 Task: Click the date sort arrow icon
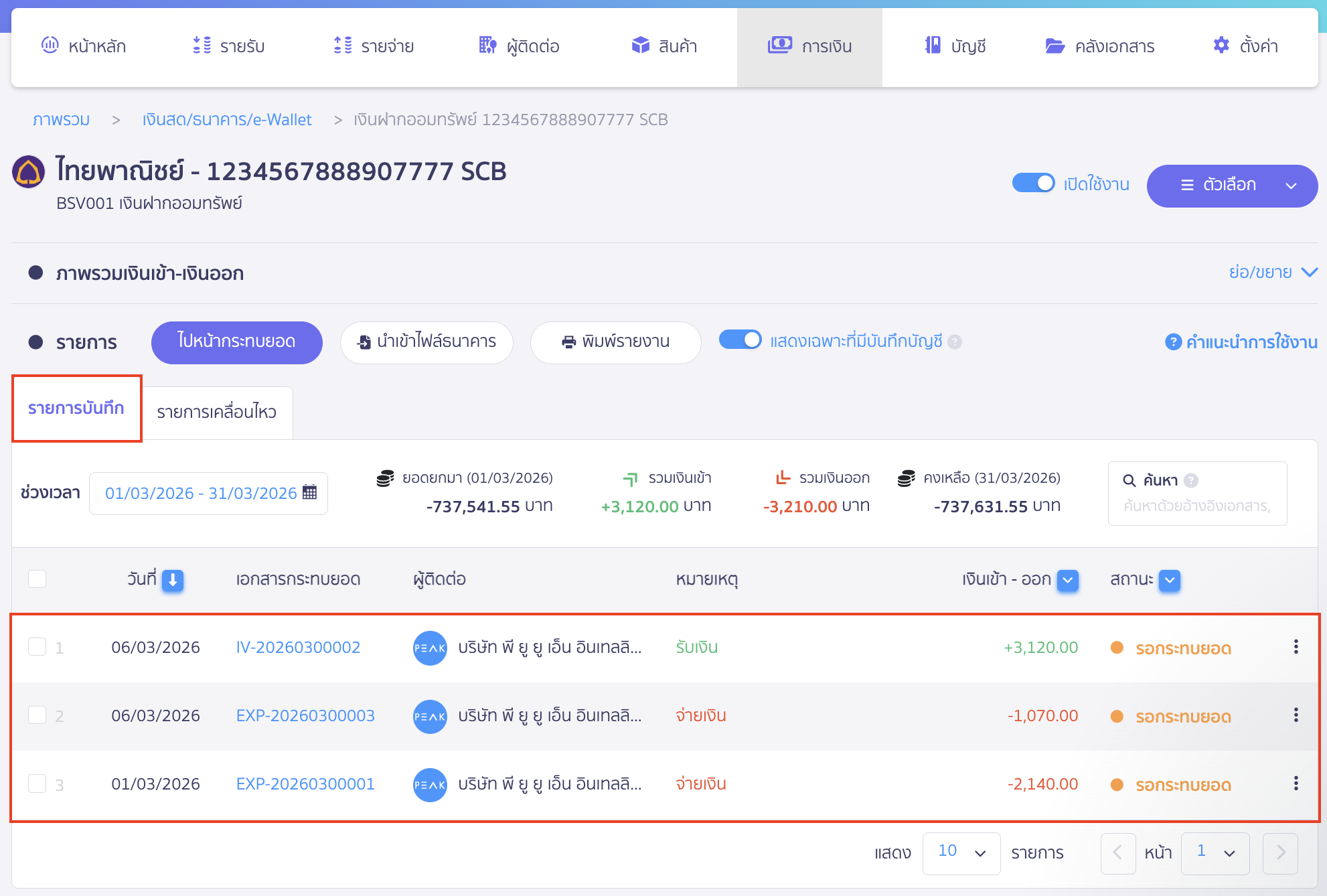tap(173, 580)
